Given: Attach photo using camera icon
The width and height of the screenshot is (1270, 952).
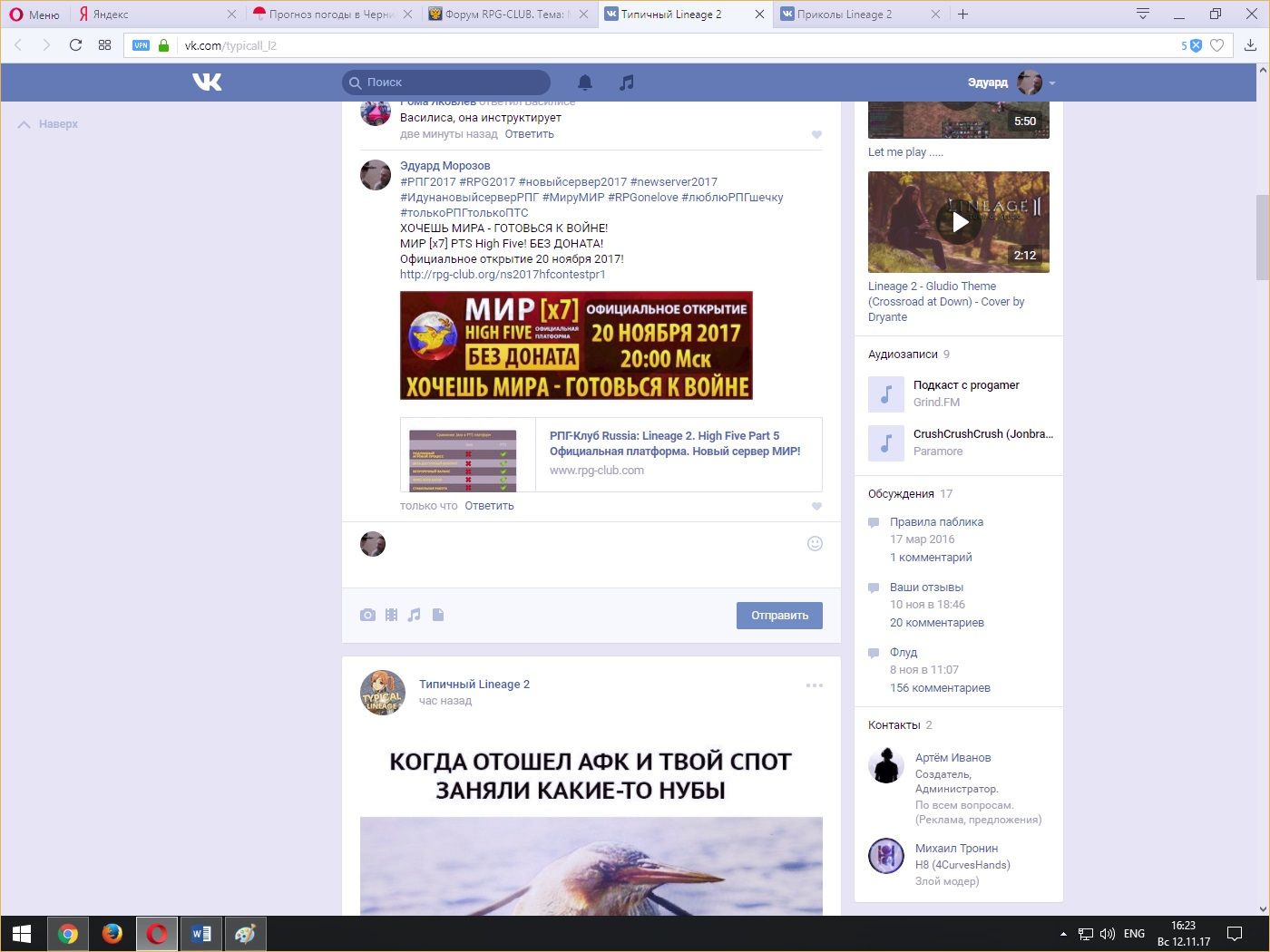Looking at the screenshot, I should tap(367, 615).
